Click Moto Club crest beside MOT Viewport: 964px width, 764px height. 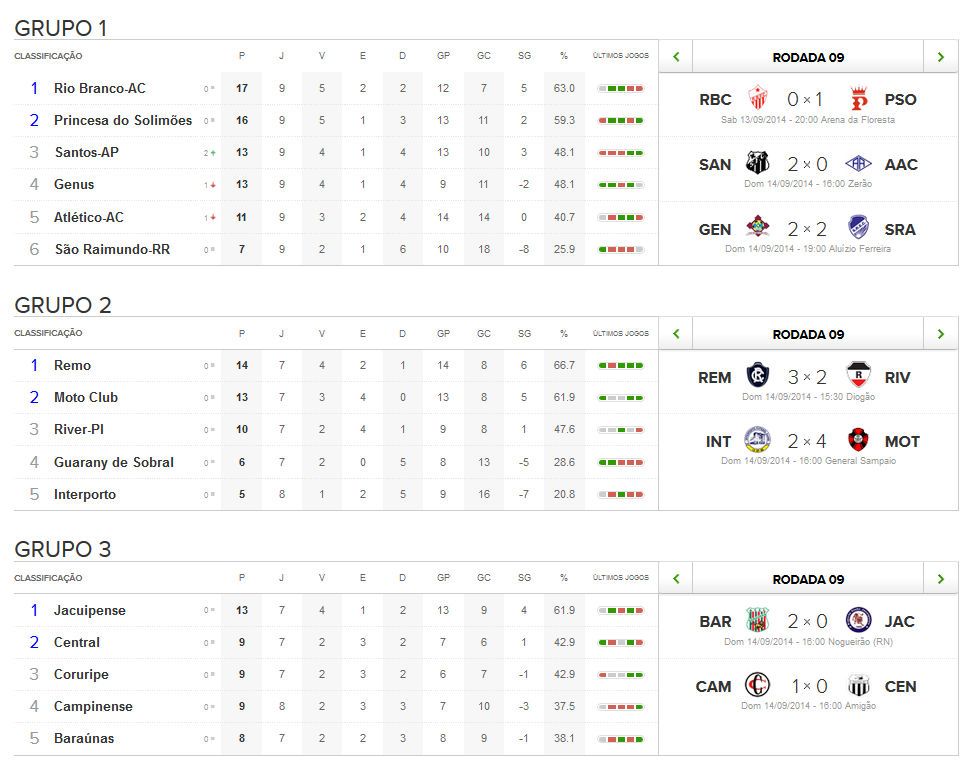(858, 441)
